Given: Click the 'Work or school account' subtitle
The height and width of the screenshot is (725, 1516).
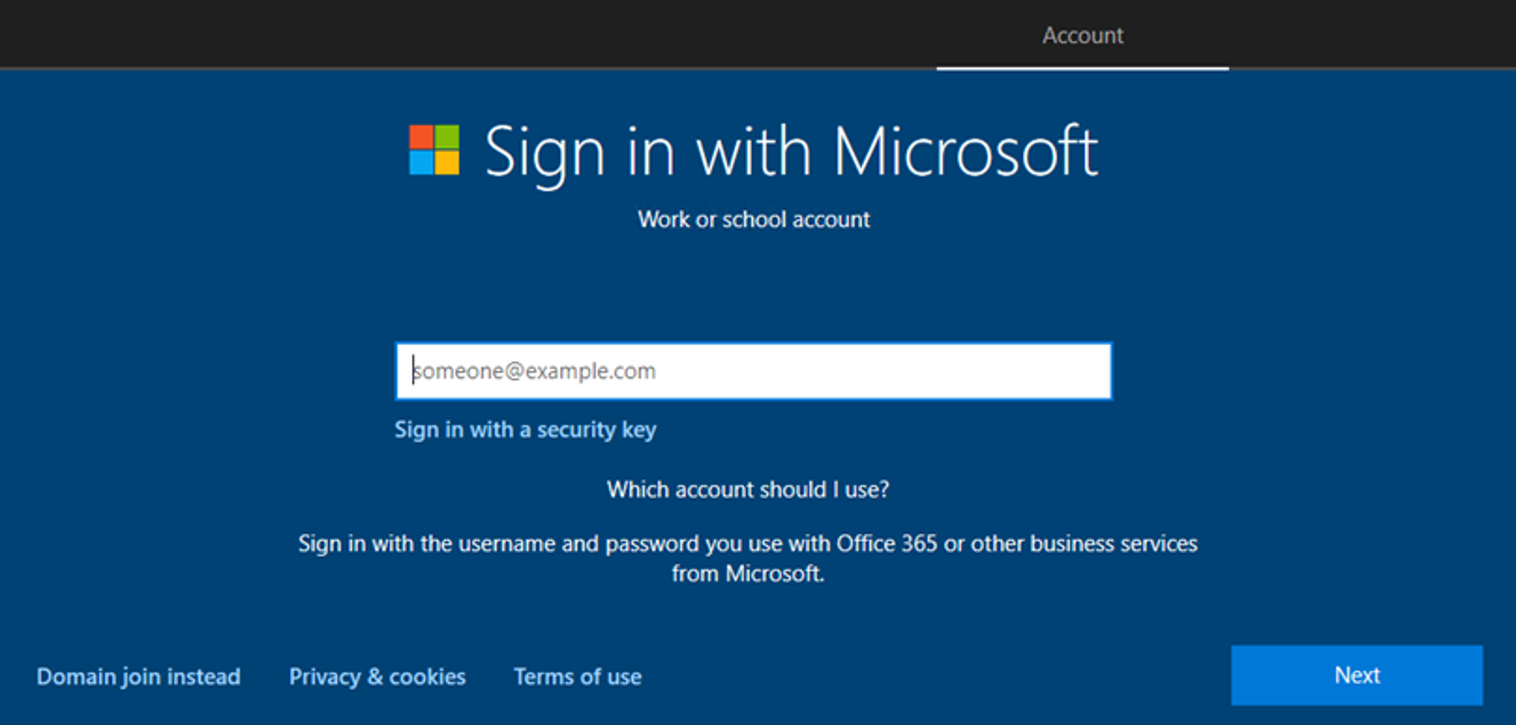Looking at the screenshot, I should pyautogui.click(x=754, y=219).
